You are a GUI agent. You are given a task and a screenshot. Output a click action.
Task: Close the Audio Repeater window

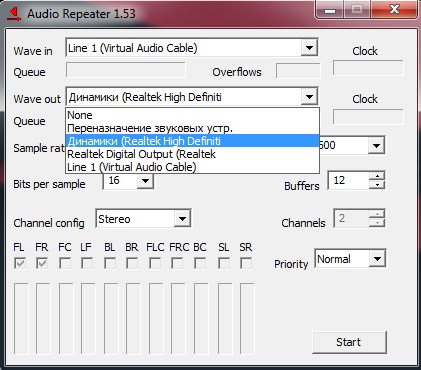394,10
